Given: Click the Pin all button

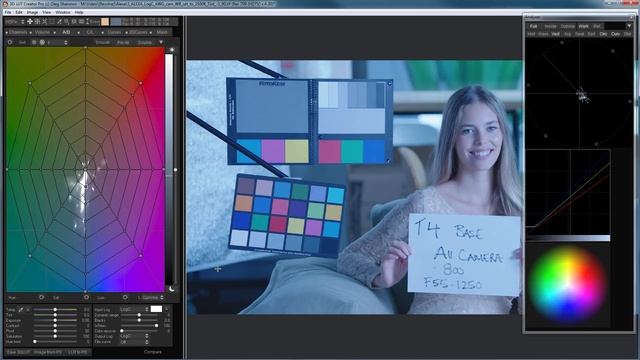Looking at the screenshot, I should 123,42.
